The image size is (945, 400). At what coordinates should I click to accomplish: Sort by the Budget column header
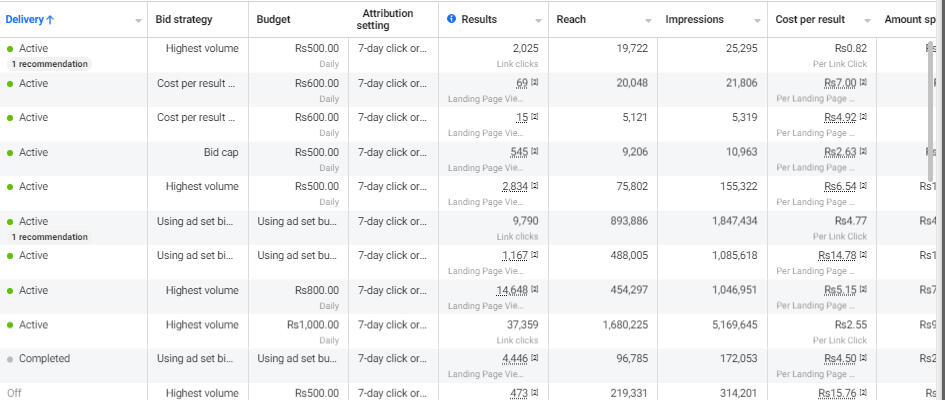click(274, 20)
